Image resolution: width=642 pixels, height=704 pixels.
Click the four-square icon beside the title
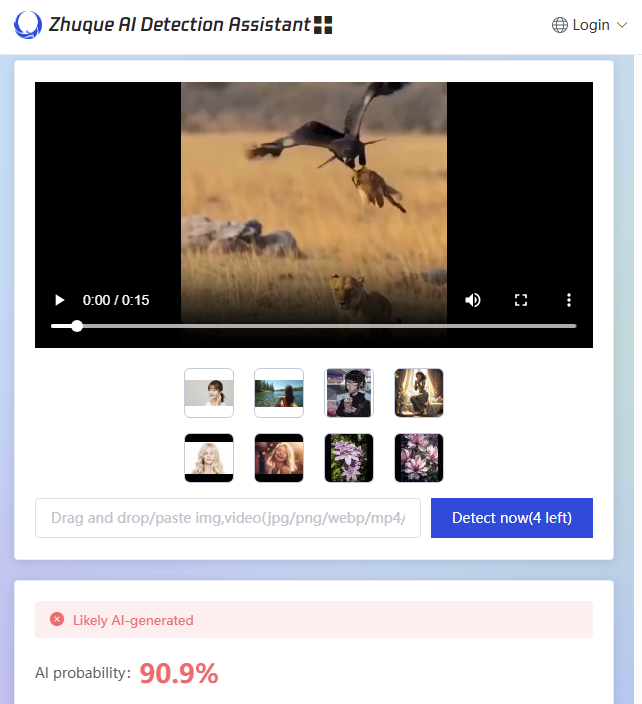pos(323,25)
